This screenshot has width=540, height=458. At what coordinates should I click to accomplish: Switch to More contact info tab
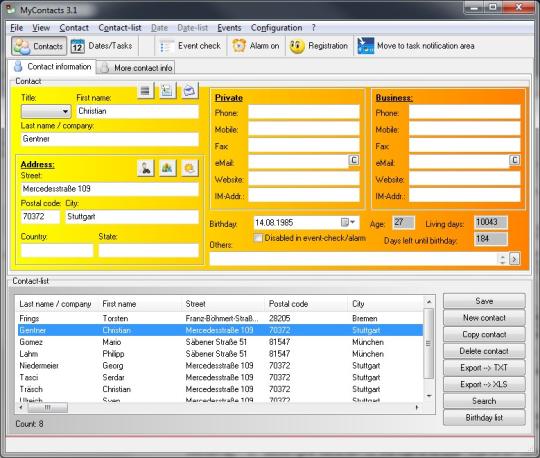tap(136, 68)
